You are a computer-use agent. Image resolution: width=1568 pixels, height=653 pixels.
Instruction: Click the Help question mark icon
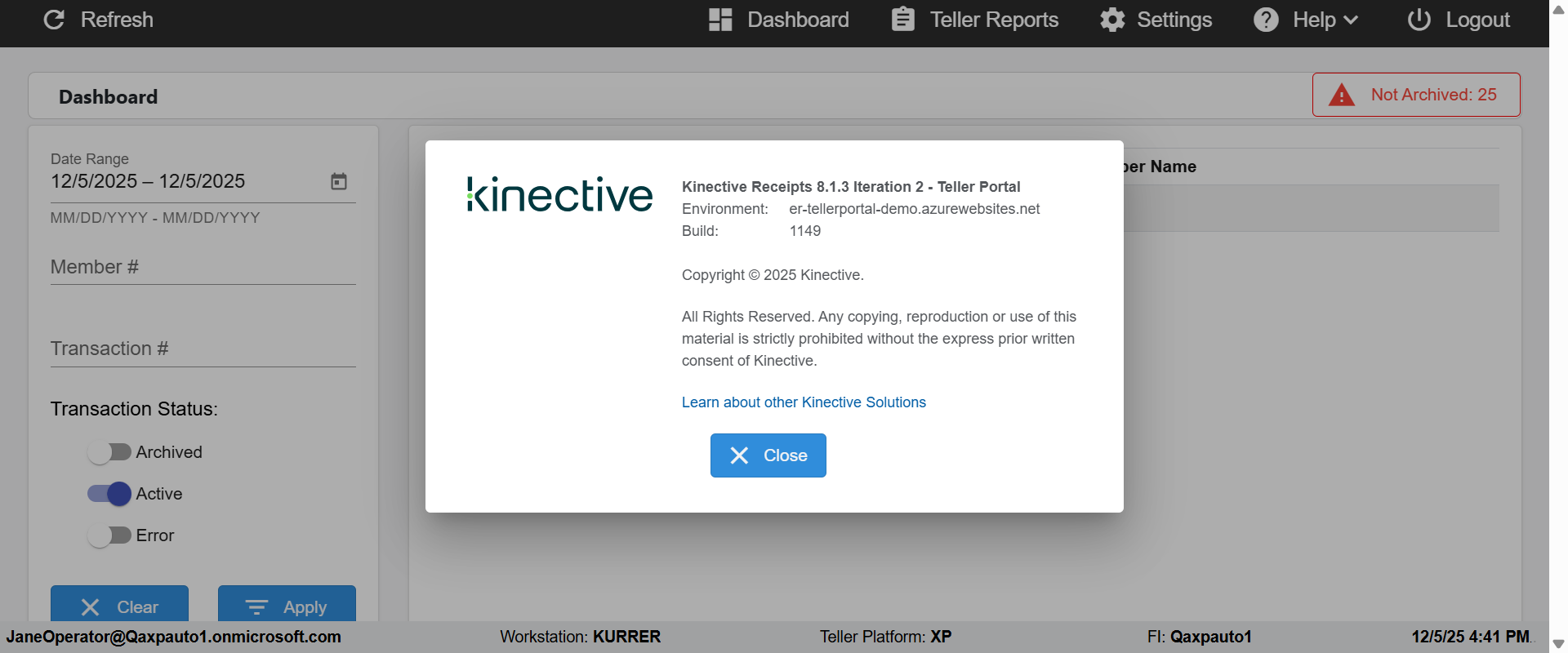pyautogui.click(x=1266, y=20)
